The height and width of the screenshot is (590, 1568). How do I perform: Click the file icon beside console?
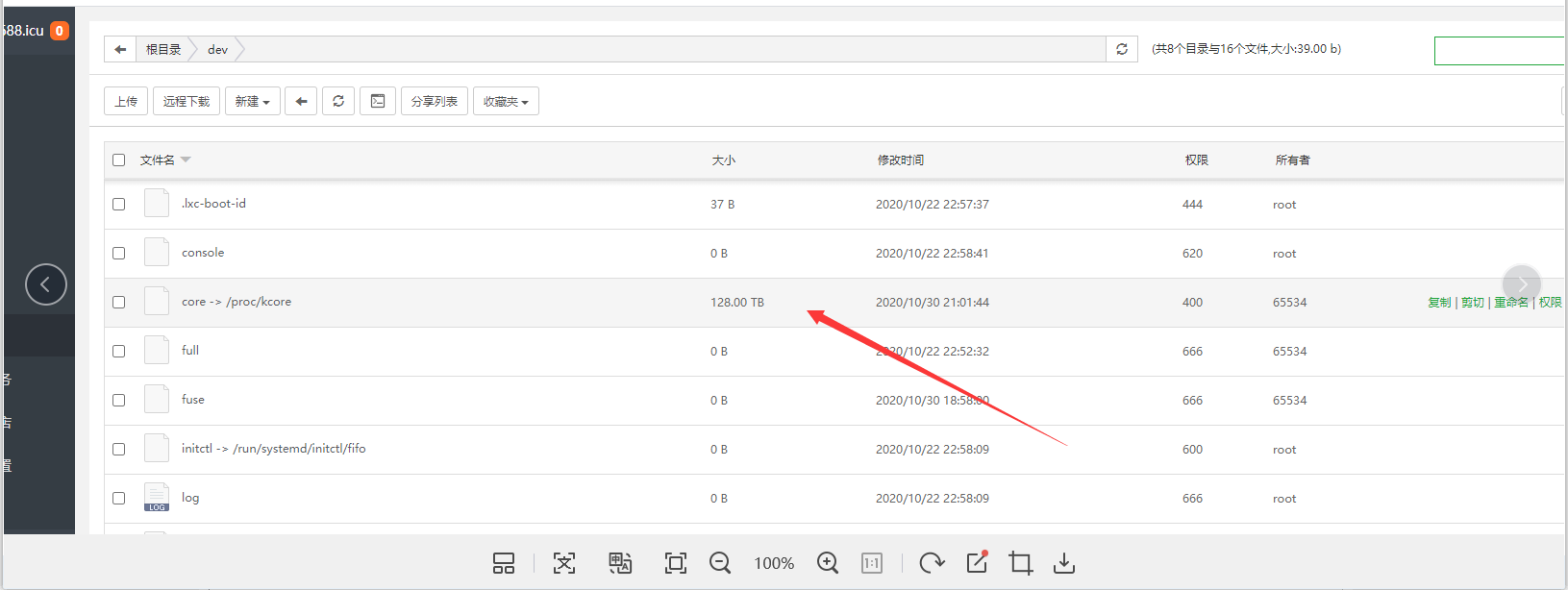(x=157, y=253)
